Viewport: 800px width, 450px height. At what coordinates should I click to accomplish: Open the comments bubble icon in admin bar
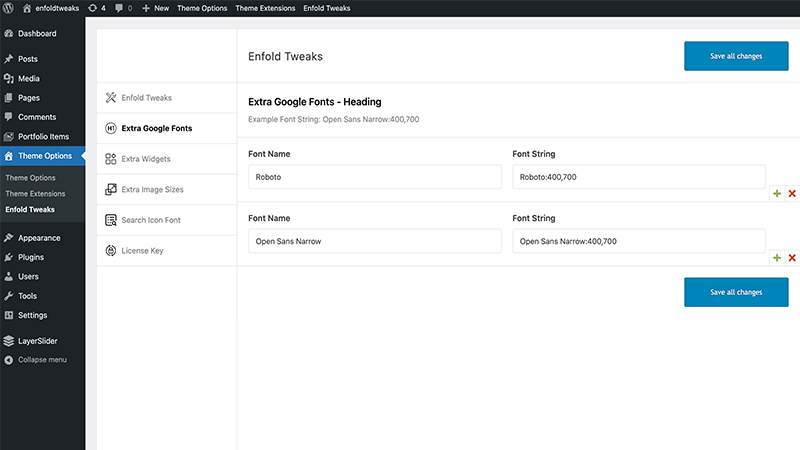pos(119,8)
